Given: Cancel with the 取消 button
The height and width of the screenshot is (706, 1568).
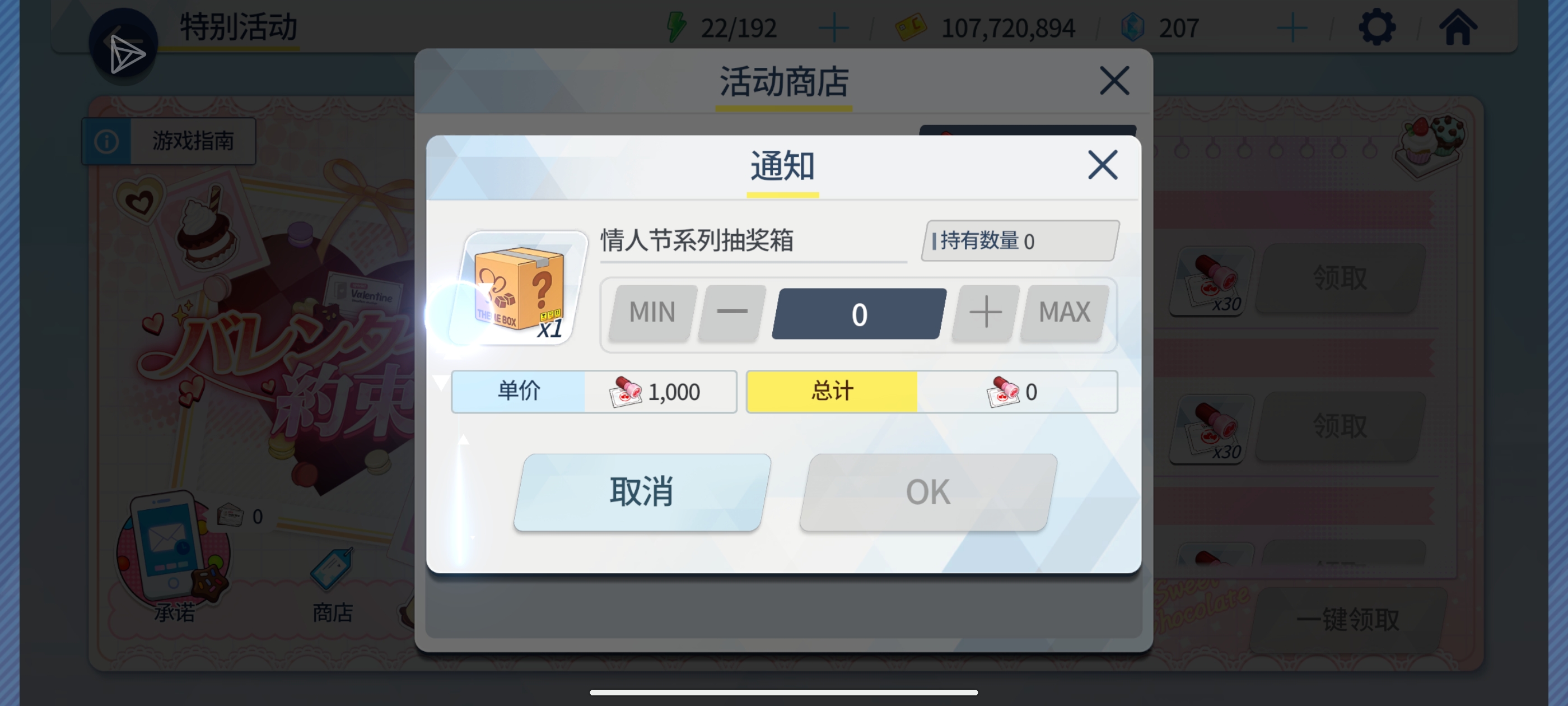Looking at the screenshot, I should coord(642,491).
